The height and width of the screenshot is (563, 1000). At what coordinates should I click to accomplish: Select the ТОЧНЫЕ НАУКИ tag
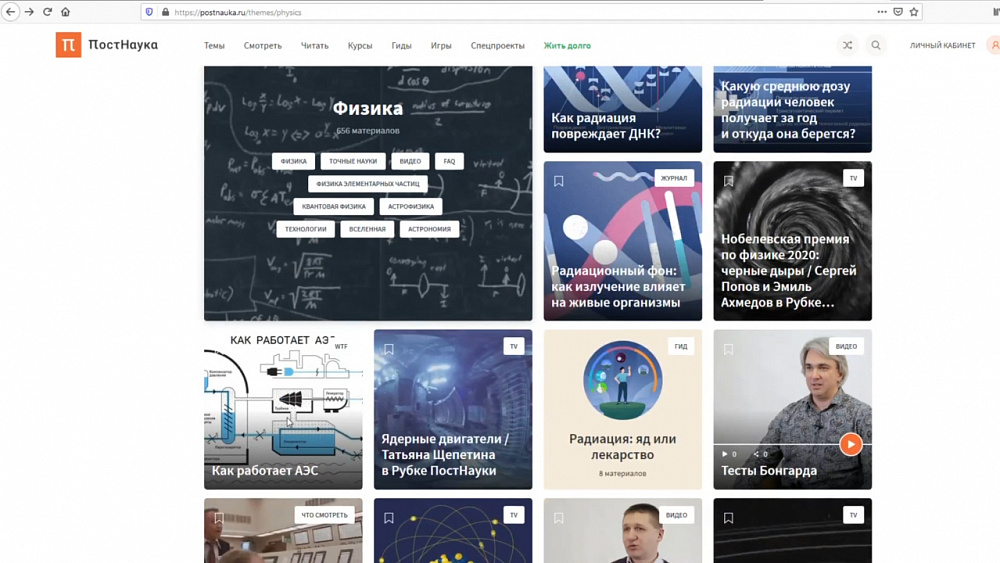click(353, 161)
